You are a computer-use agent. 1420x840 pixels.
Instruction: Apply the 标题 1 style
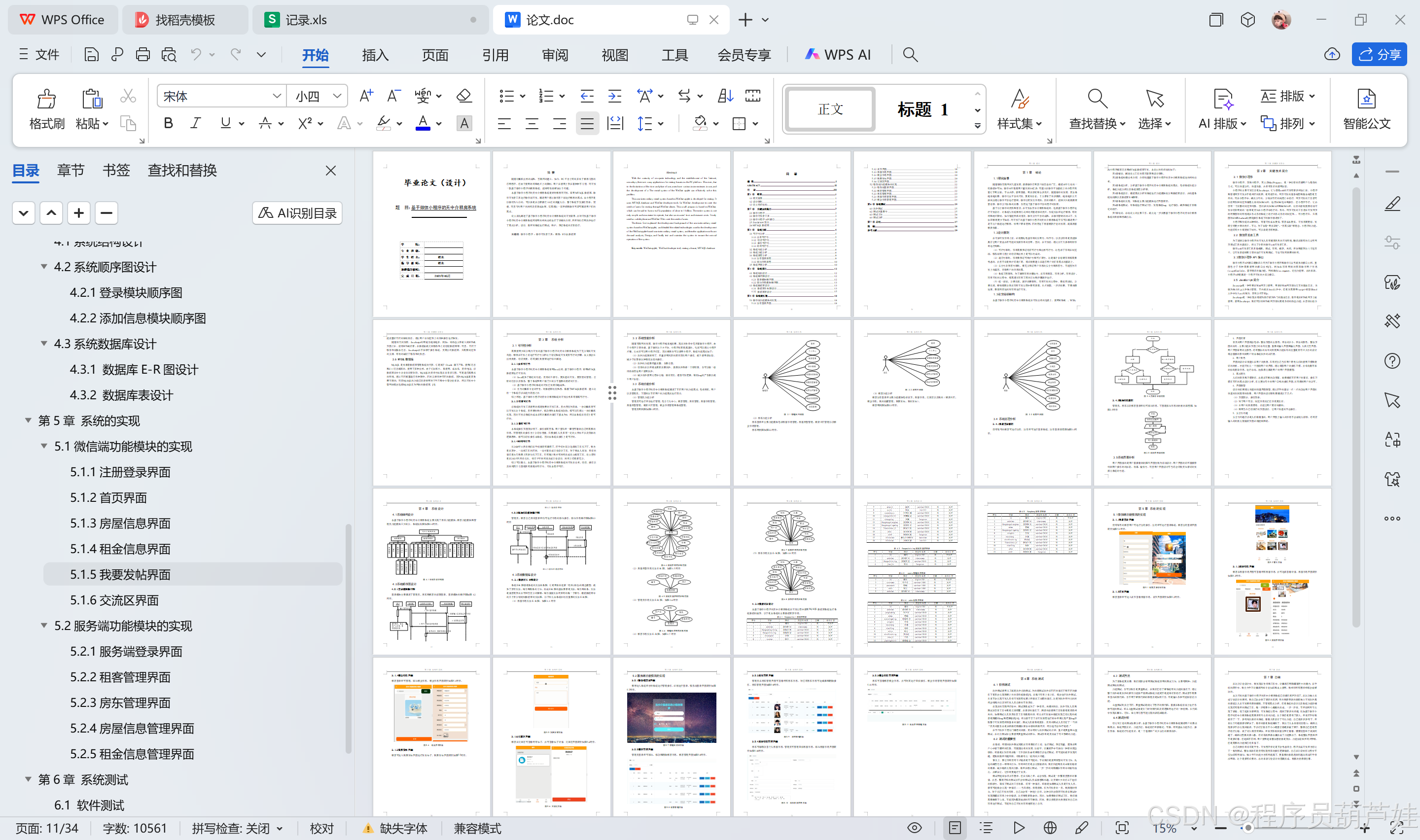pos(923,109)
